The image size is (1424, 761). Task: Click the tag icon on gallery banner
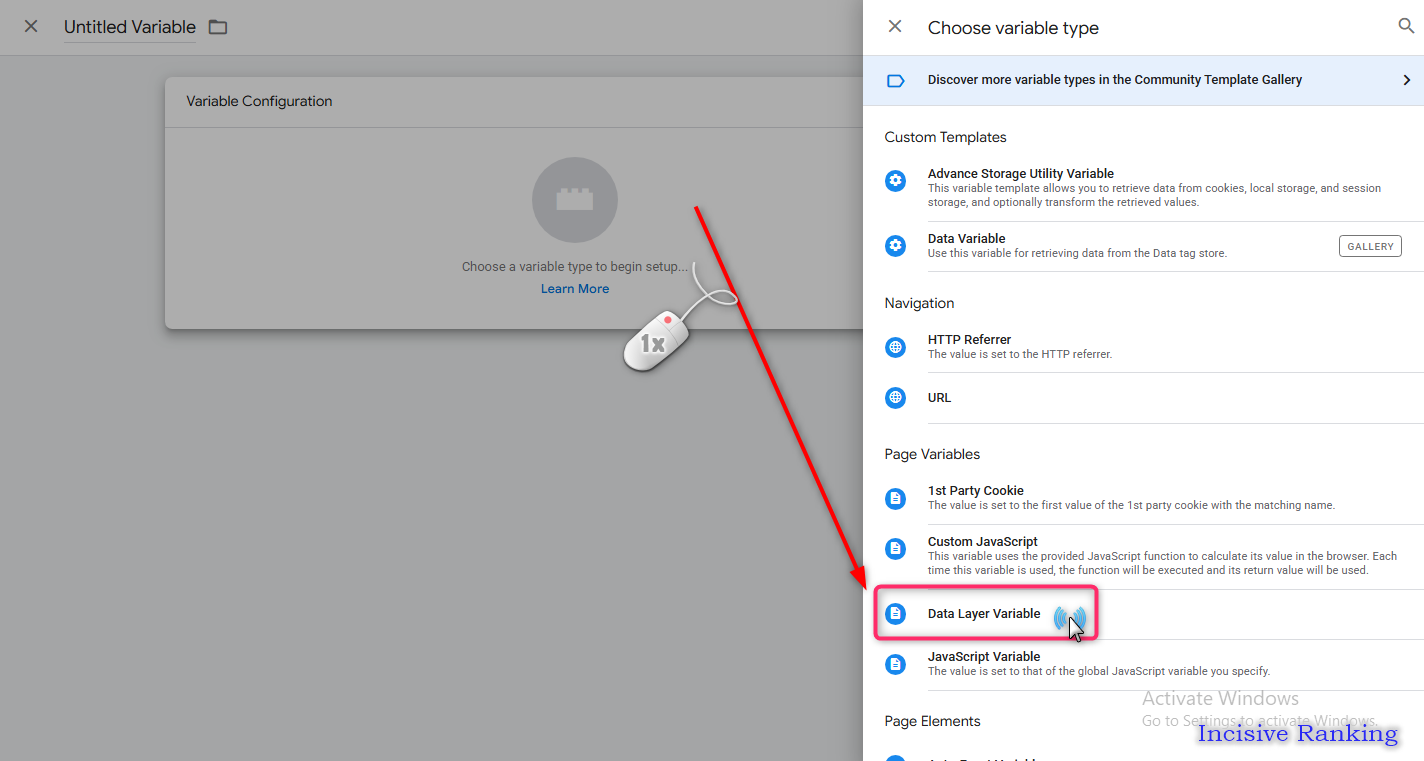point(896,80)
